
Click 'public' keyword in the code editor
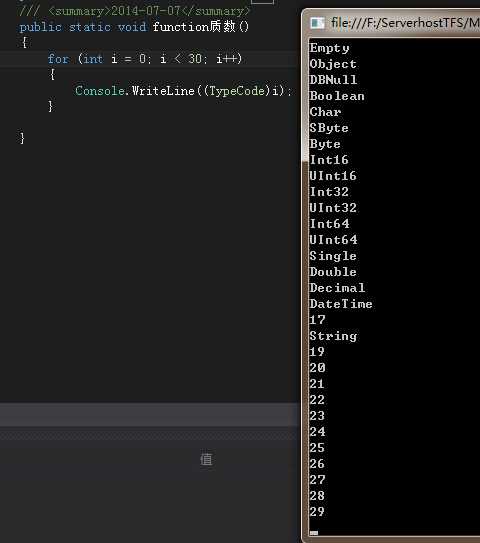[41, 27]
